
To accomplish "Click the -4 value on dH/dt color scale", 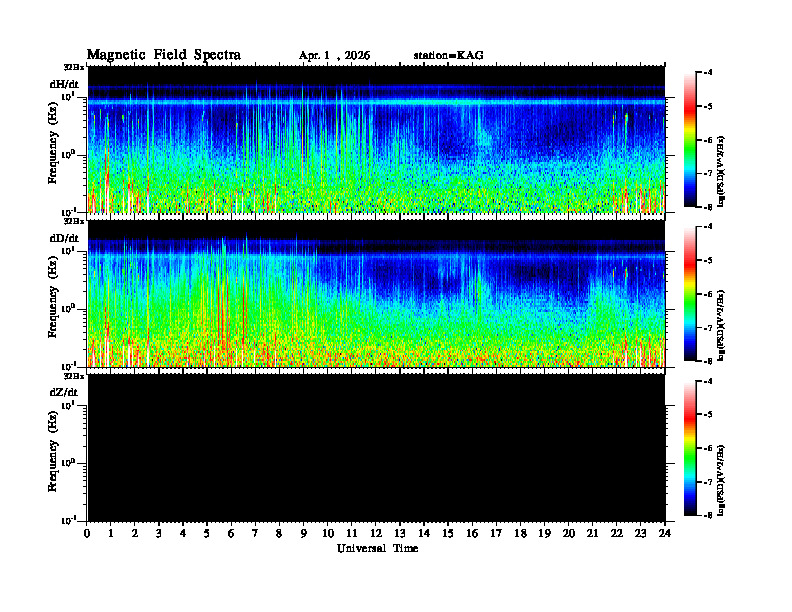I will [x=708, y=73].
